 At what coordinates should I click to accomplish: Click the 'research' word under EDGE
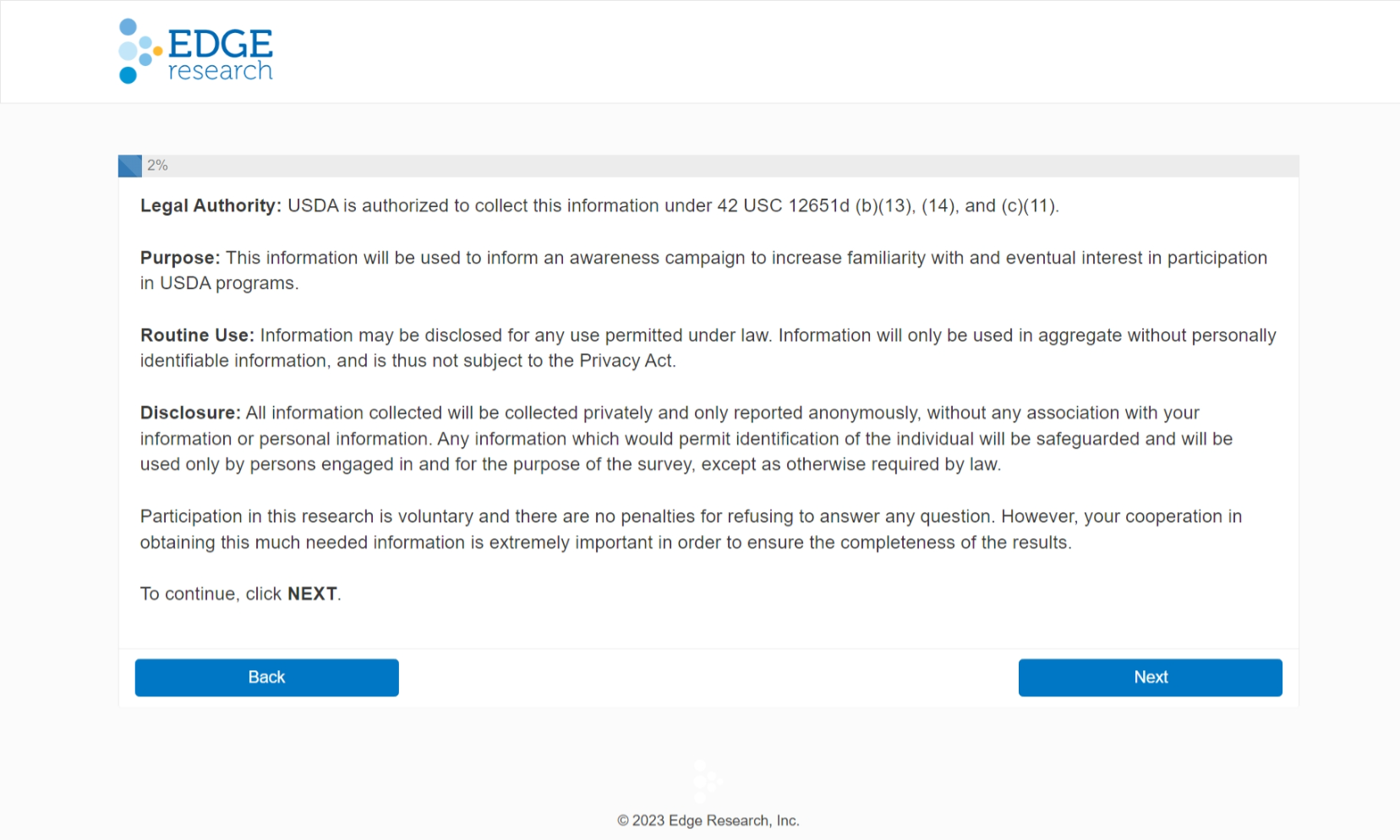coord(220,71)
